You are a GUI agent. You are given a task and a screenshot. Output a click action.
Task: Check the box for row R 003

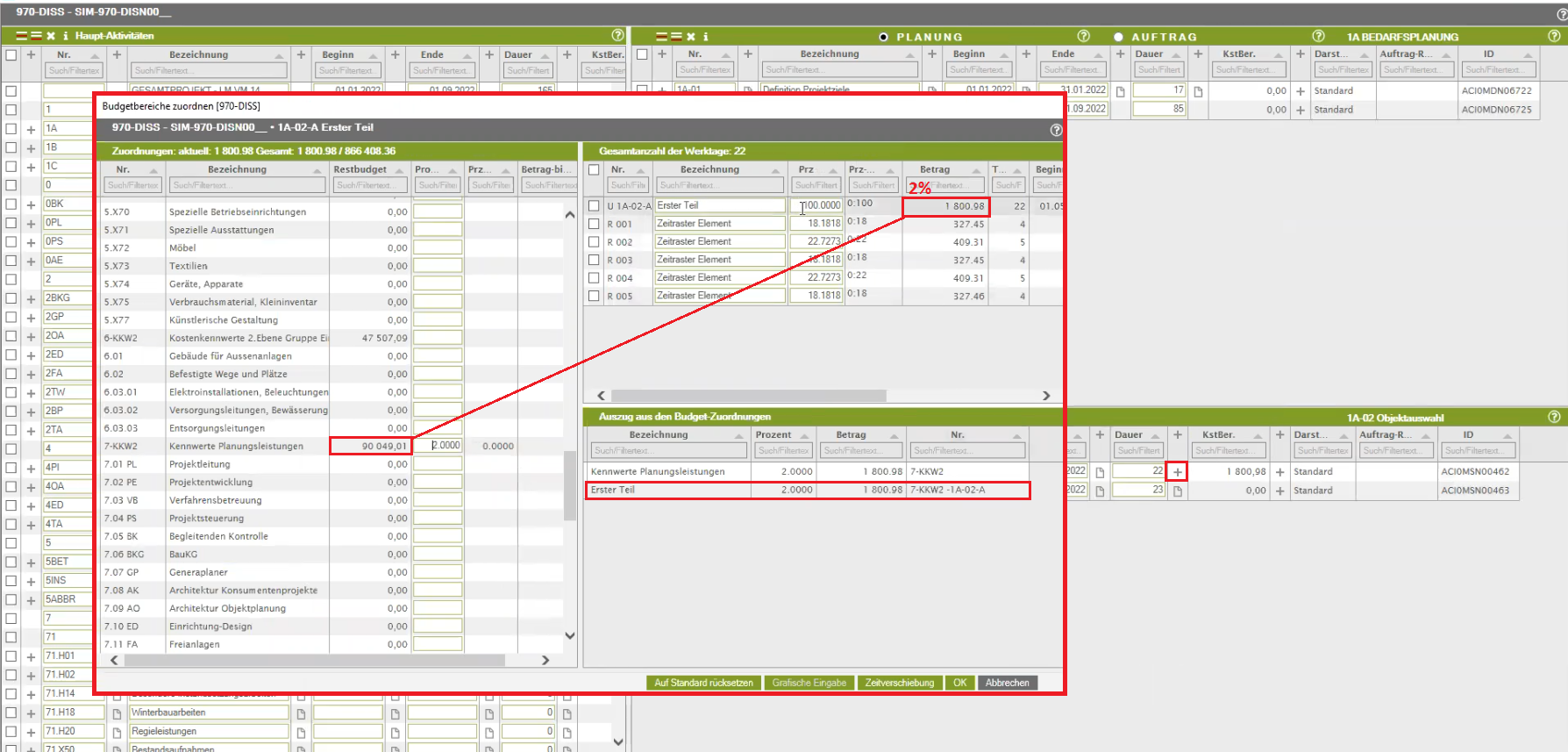pyautogui.click(x=594, y=260)
